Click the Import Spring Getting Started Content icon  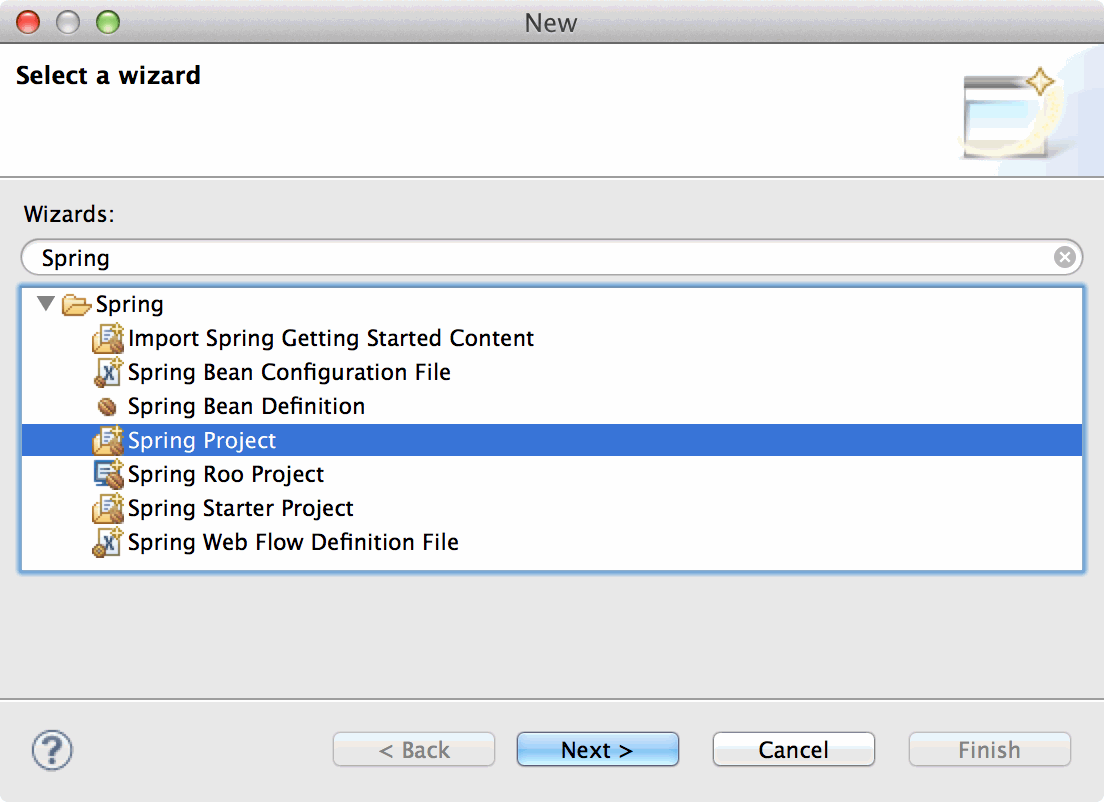(x=107, y=339)
